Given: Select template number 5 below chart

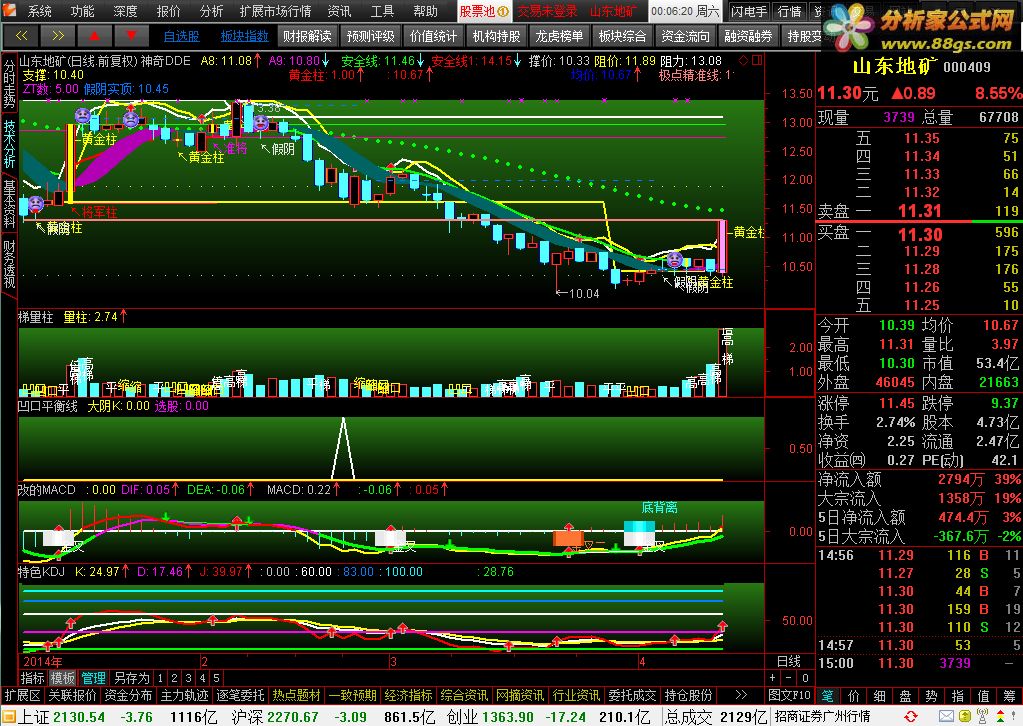Looking at the screenshot, I should [x=217, y=678].
